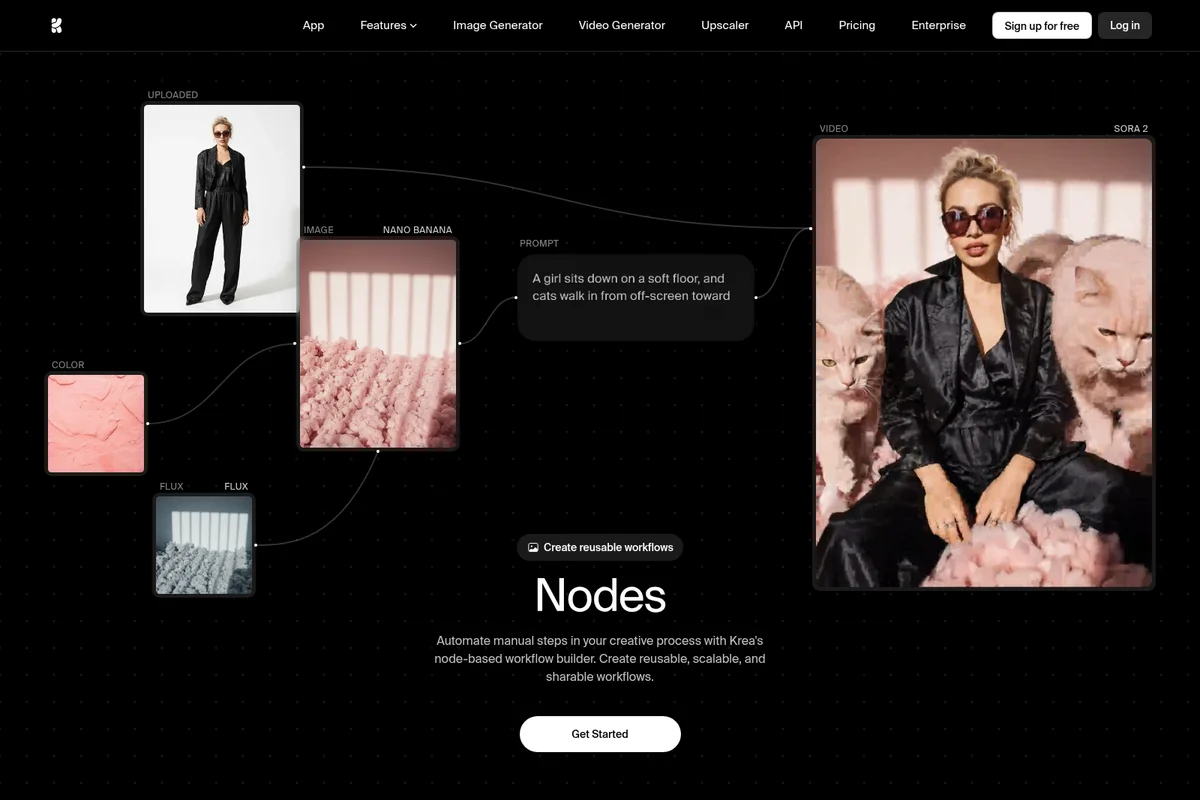Image resolution: width=1200 pixels, height=800 pixels.
Task: Open the Video Generator page
Action: 621,25
